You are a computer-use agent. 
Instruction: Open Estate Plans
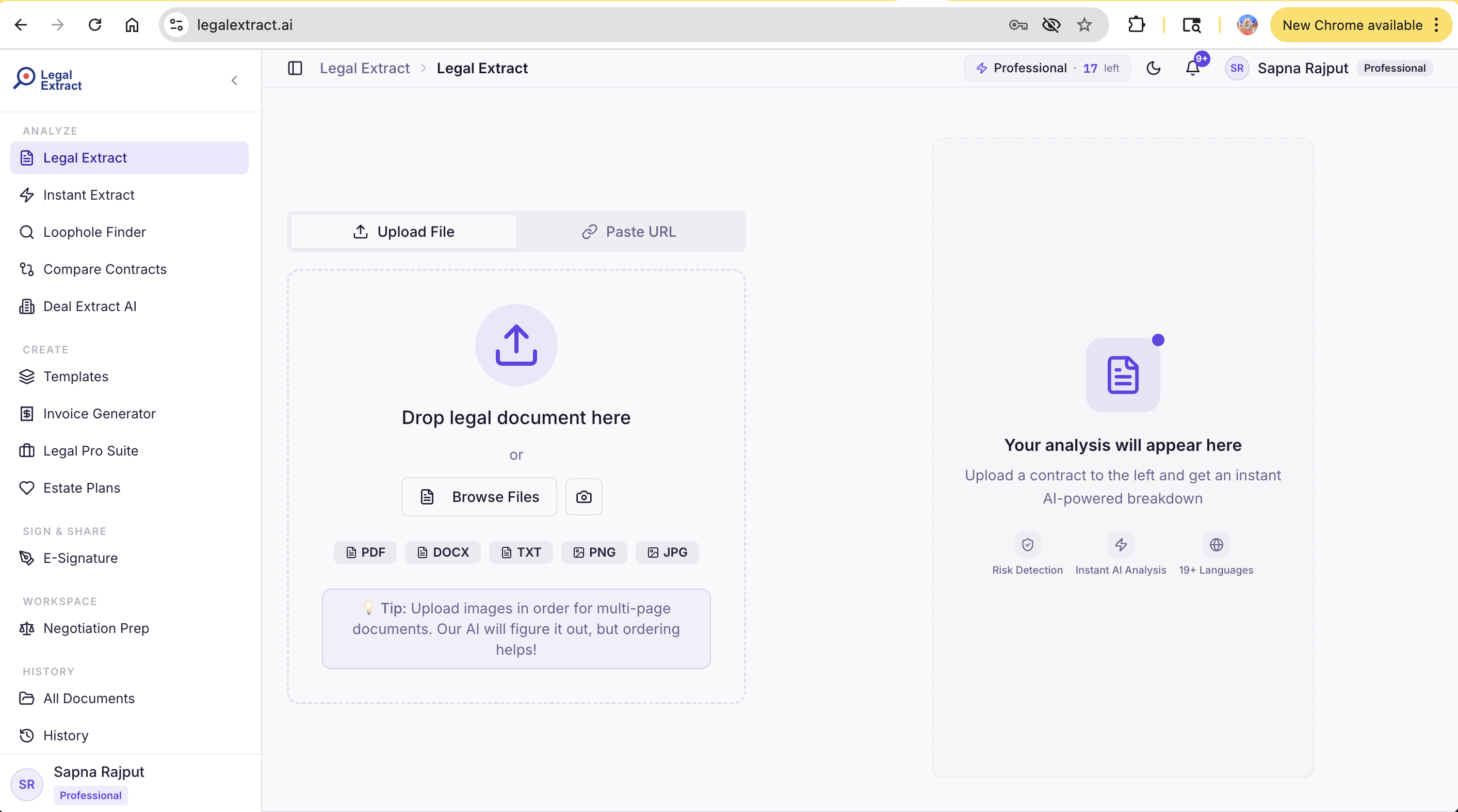click(x=129, y=488)
